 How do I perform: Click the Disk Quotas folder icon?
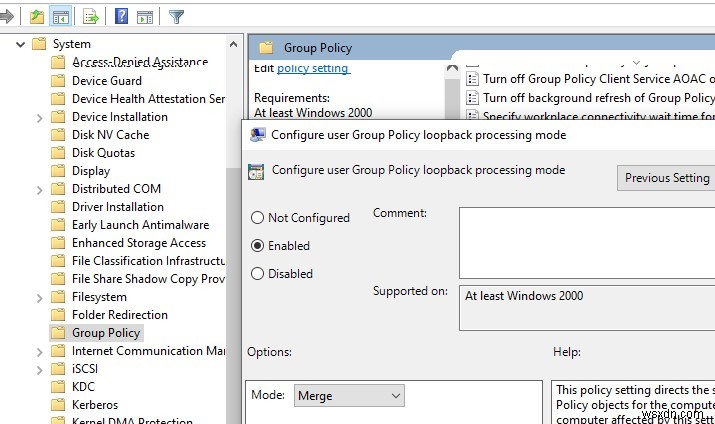coord(58,153)
